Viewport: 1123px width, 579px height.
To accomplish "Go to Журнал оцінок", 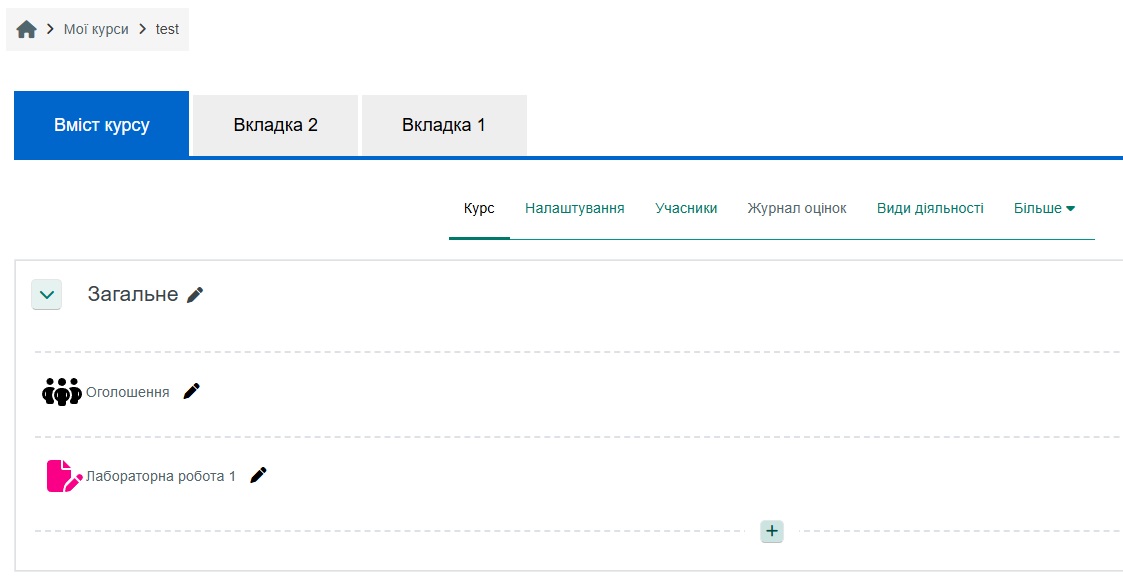I will point(797,208).
